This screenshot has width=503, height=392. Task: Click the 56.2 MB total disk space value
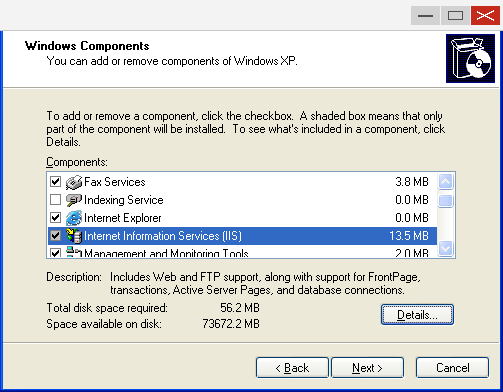pyautogui.click(x=240, y=308)
